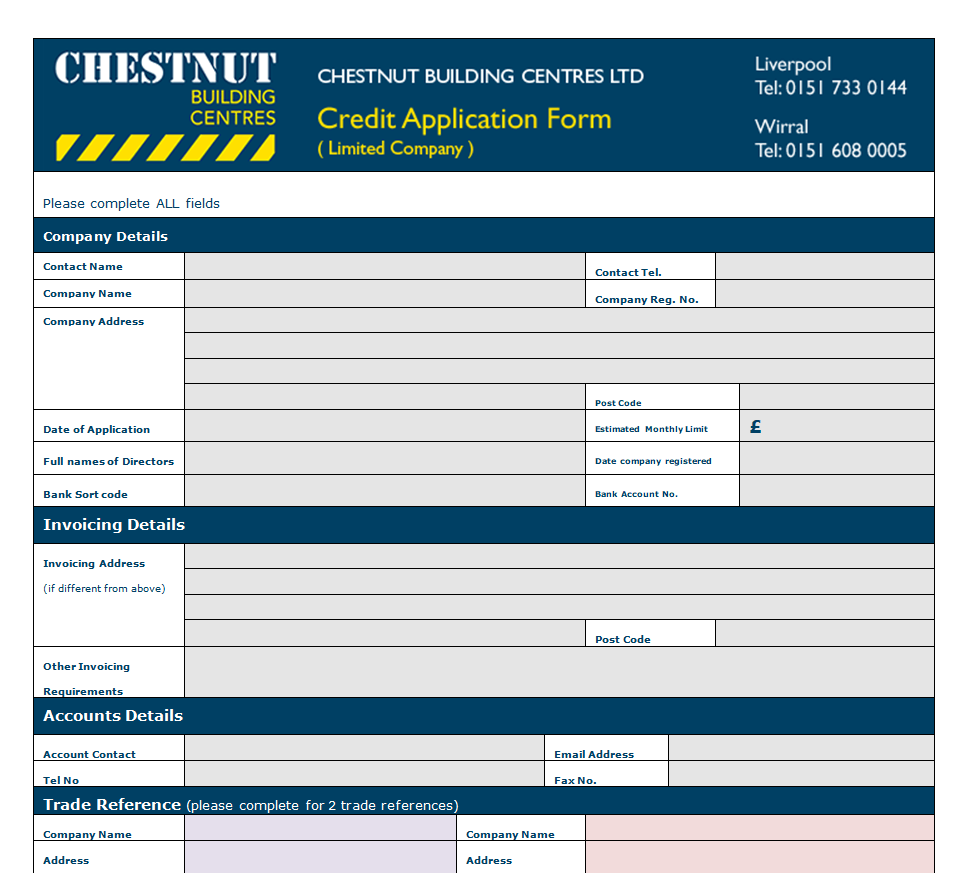Screen dimensions: 967x873
Task: Focus the Account Contact field
Action: pos(364,748)
